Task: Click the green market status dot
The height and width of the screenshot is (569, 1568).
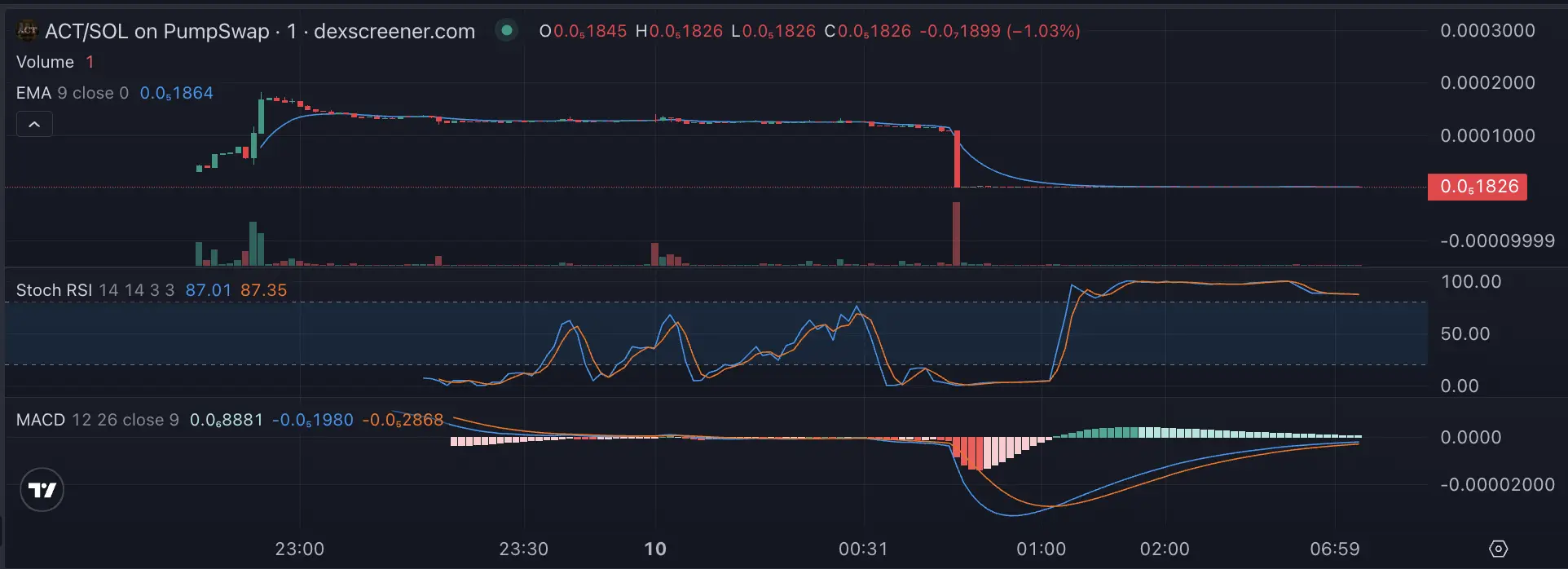Action: [506, 31]
